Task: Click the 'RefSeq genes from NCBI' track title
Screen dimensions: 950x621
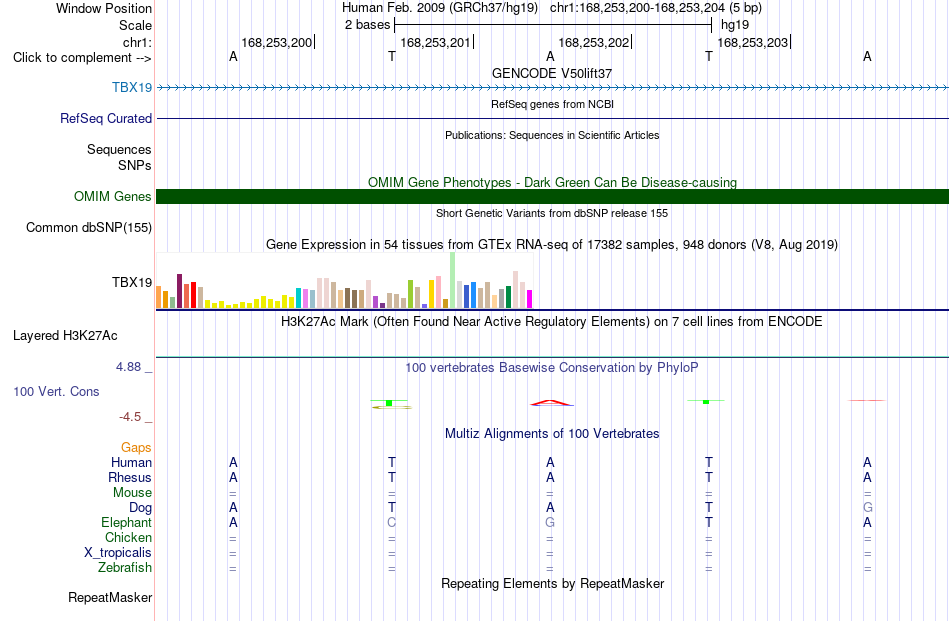Action: (552, 104)
